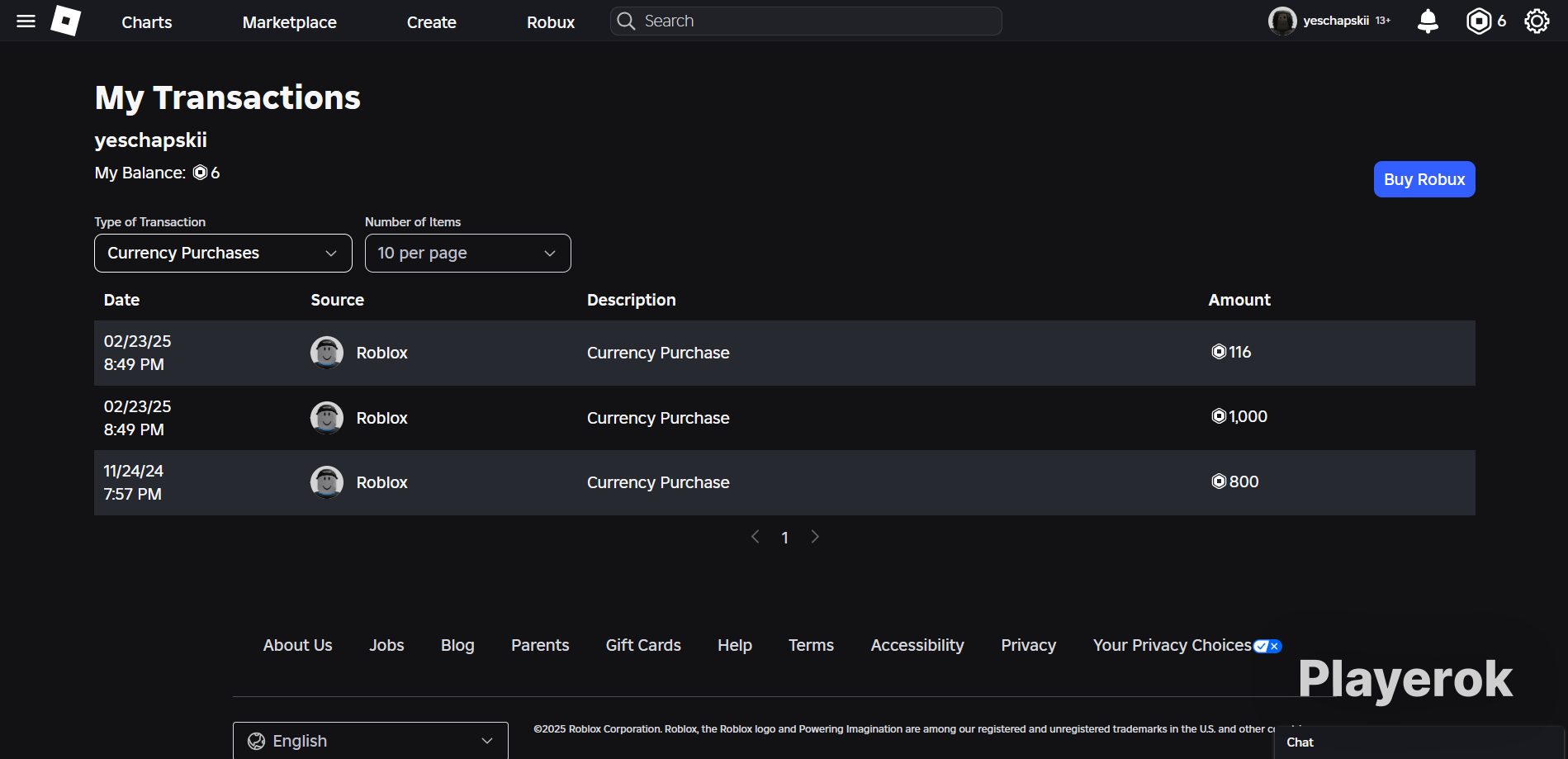Click the yeschapskii profile avatar
The width and height of the screenshot is (1568, 759).
tap(1282, 21)
